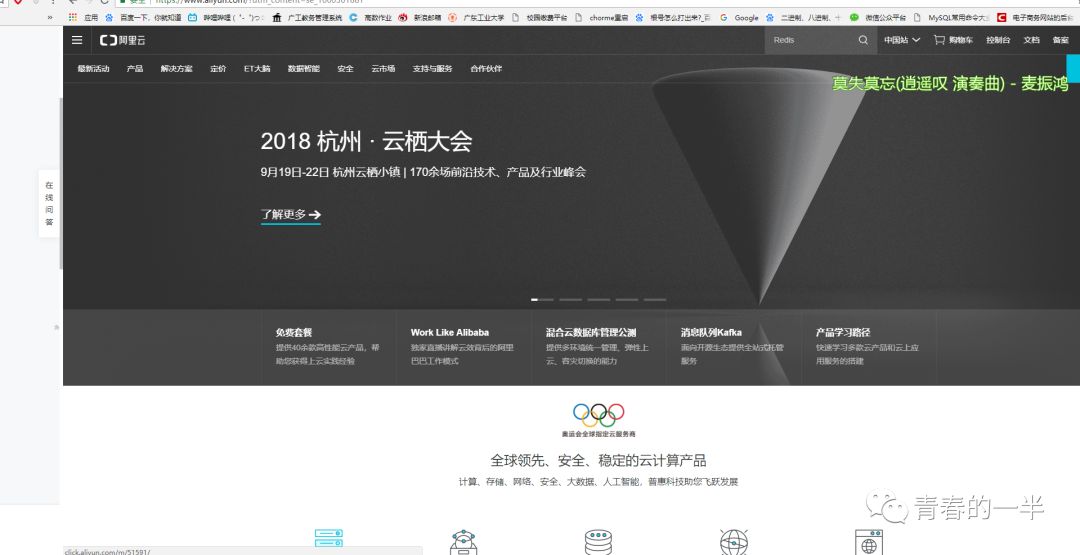The height and width of the screenshot is (555, 1080).
Task: Open the 电子商务网站 bookmark
Action: pos(1035,17)
